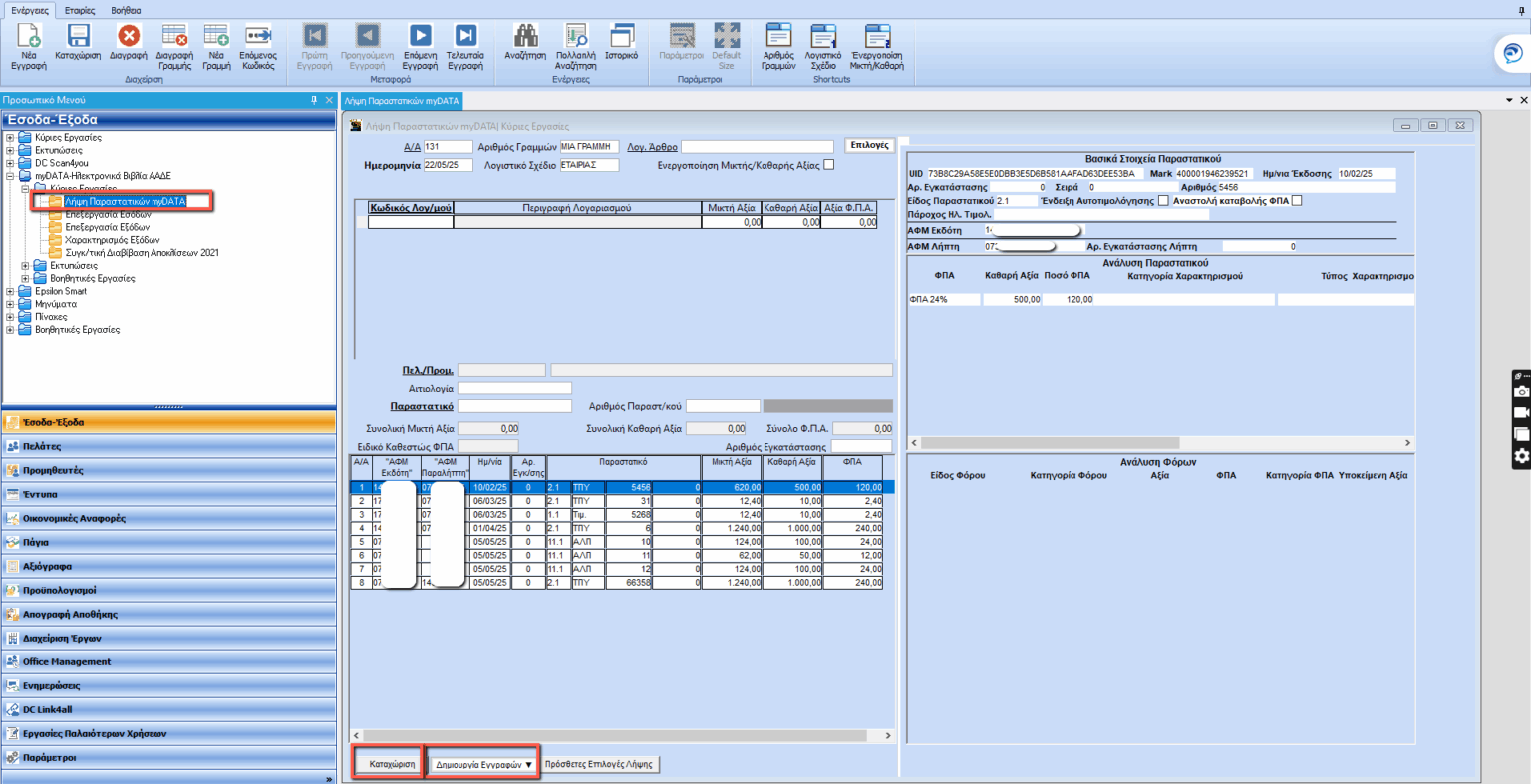Expand the DC Scan4you tree node
The image size is (1531, 784).
[x=10, y=163]
